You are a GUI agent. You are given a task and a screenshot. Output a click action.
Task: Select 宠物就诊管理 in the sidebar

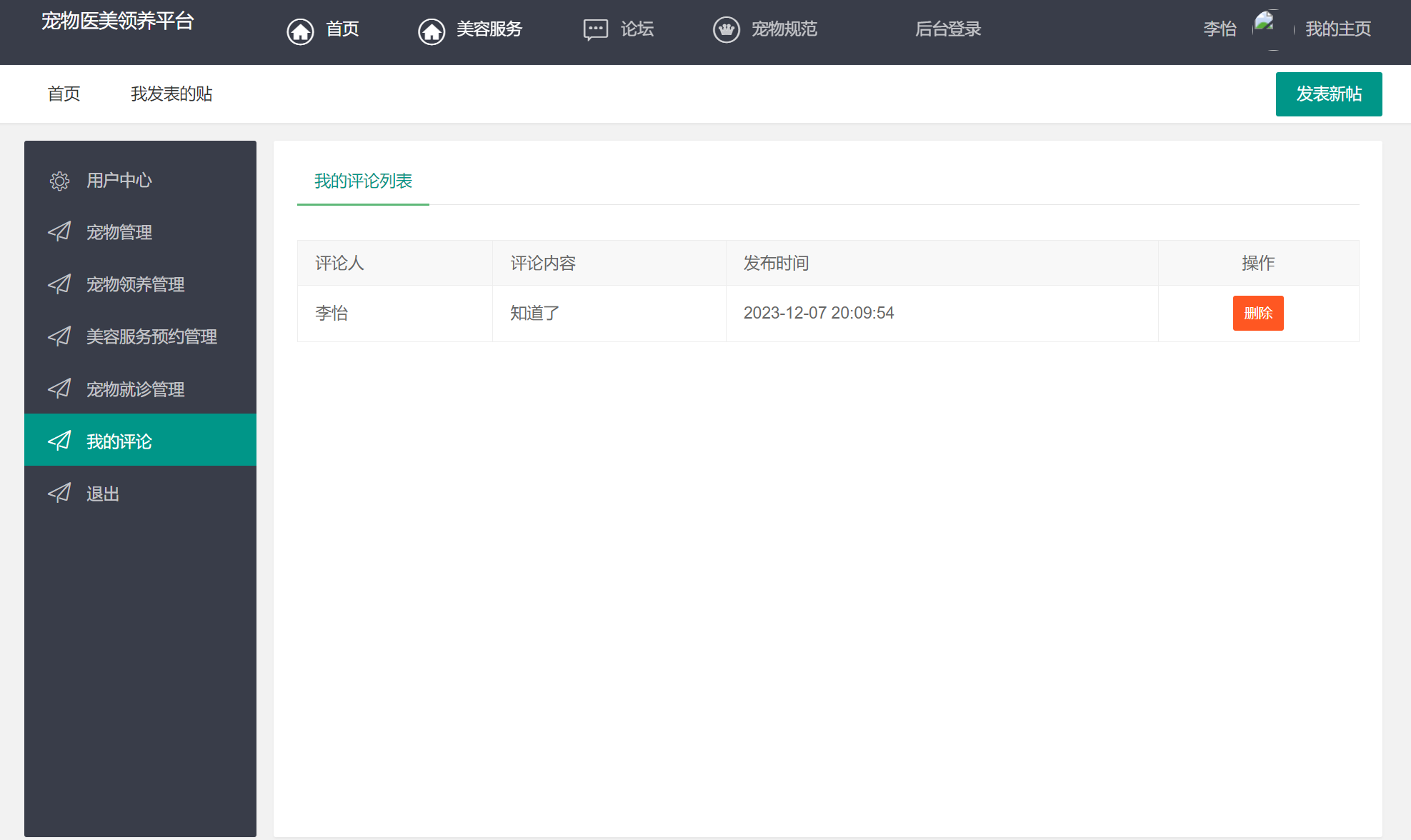(134, 389)
